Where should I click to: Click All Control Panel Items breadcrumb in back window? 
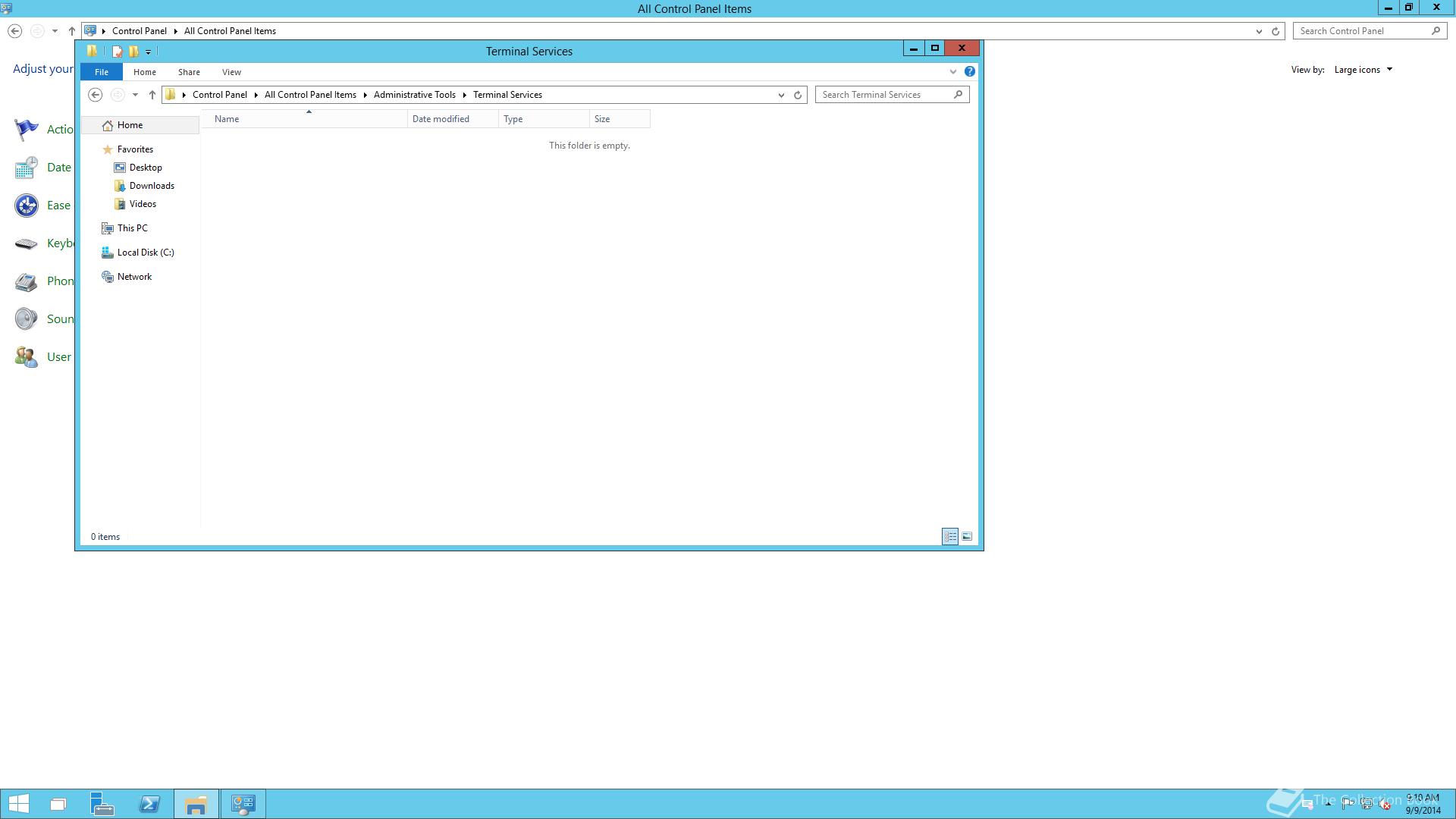pos(230,31)
